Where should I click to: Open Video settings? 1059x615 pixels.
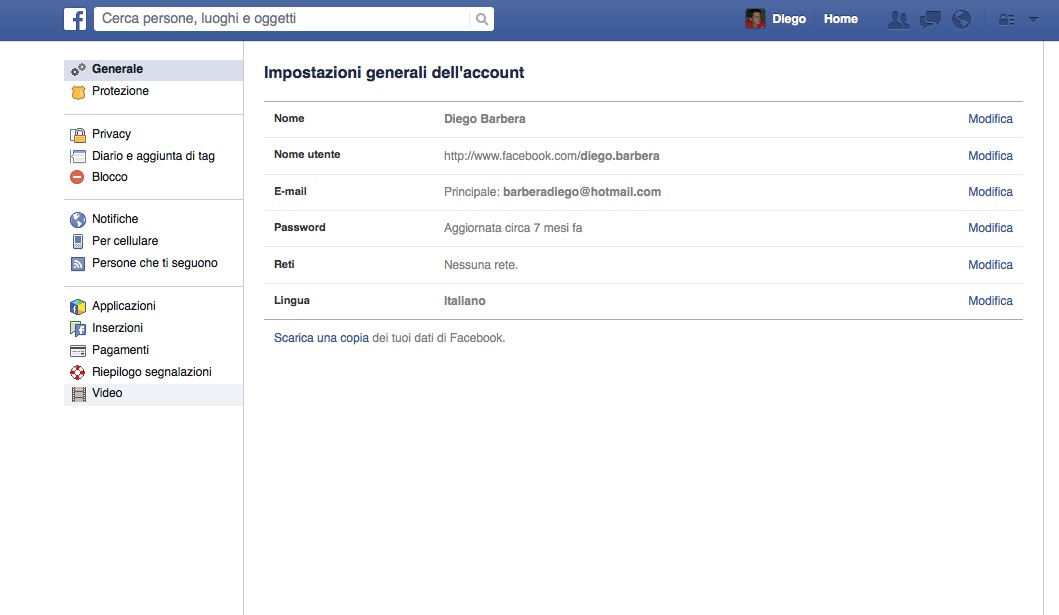tap(153, 394)
